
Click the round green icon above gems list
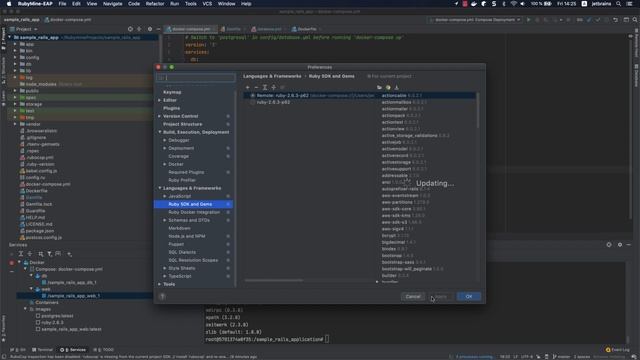[388, 87]
